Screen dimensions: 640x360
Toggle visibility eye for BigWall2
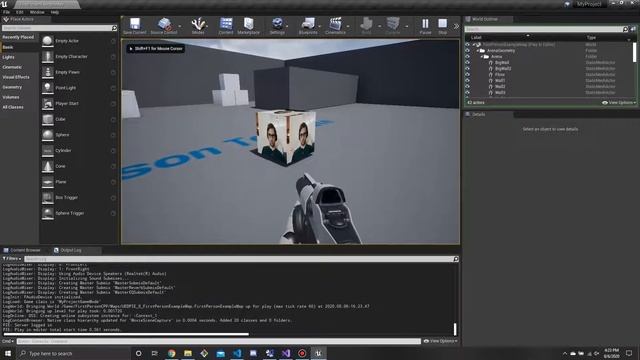tap(467, 69)
